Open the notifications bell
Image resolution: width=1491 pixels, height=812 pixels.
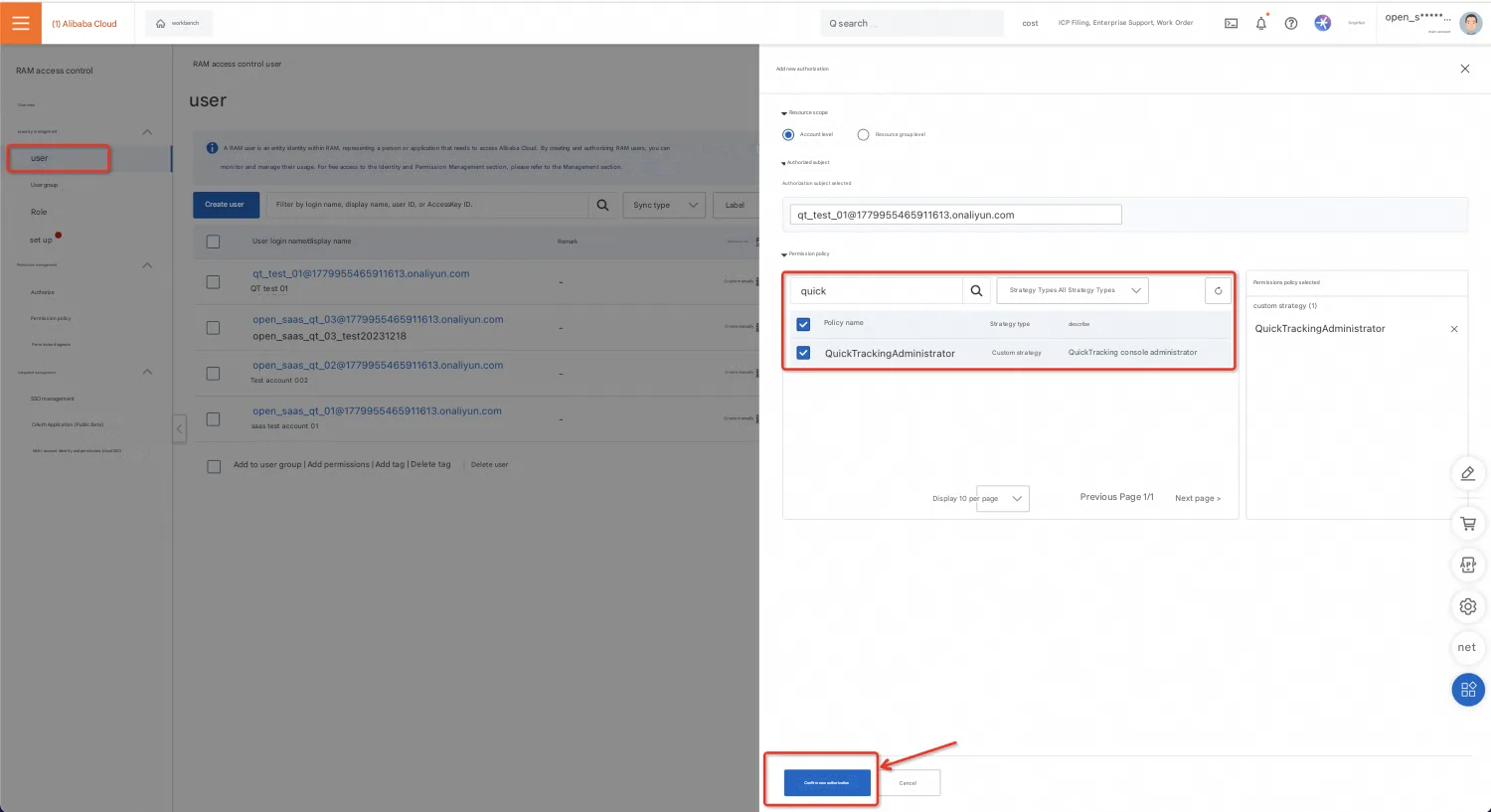tap(1260, 23)
